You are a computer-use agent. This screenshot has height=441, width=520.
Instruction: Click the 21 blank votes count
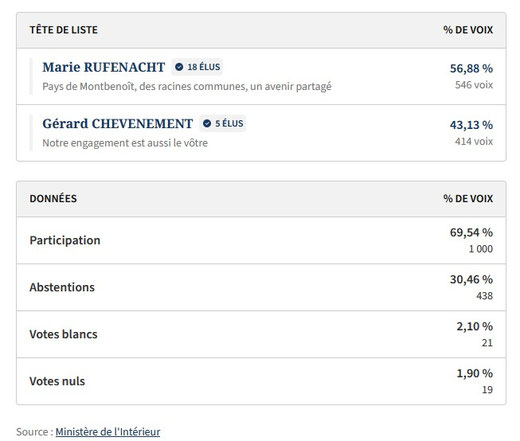click(x=487, y=343)
